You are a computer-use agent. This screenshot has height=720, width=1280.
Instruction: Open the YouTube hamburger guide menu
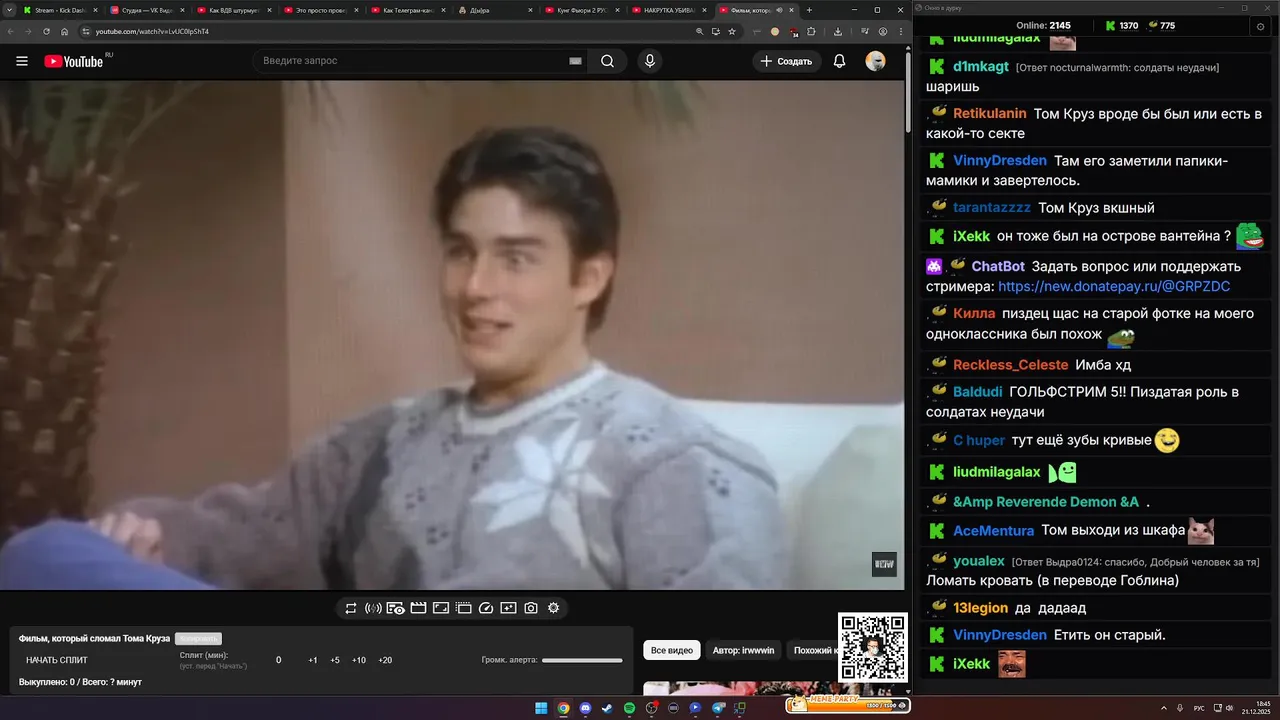22,61
